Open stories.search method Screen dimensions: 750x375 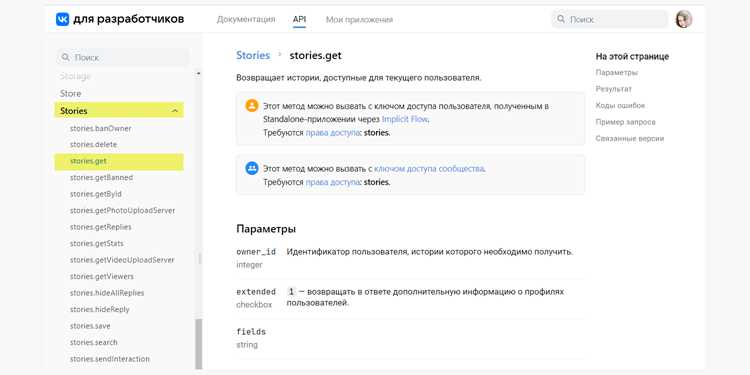[x=93, y=342]
